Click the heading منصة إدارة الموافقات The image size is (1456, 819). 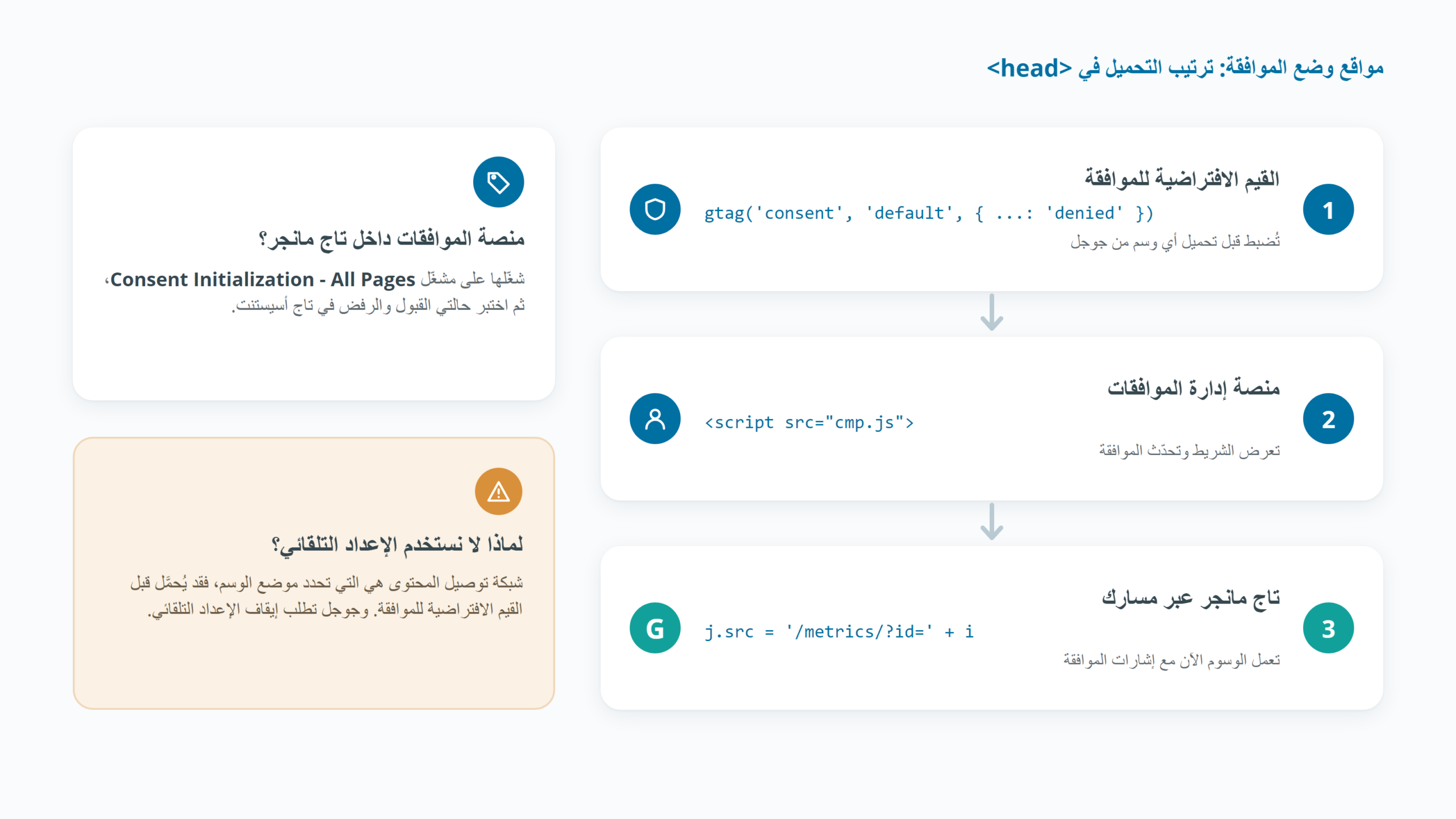click(1193, 388)
